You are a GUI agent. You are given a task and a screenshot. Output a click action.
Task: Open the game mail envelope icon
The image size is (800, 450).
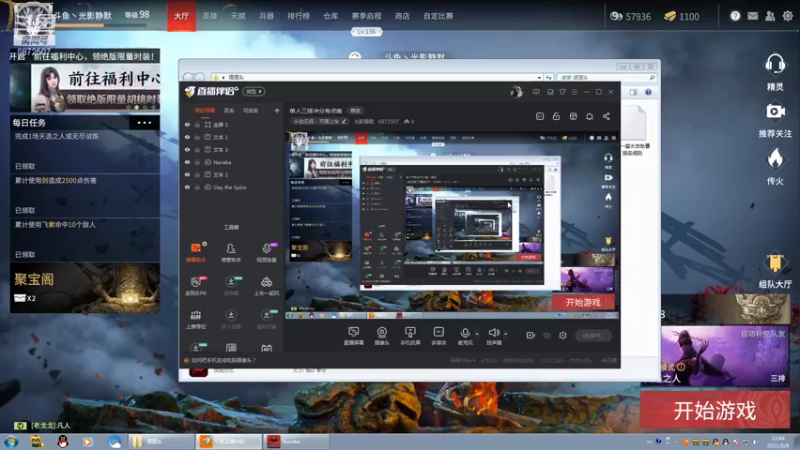753,16
